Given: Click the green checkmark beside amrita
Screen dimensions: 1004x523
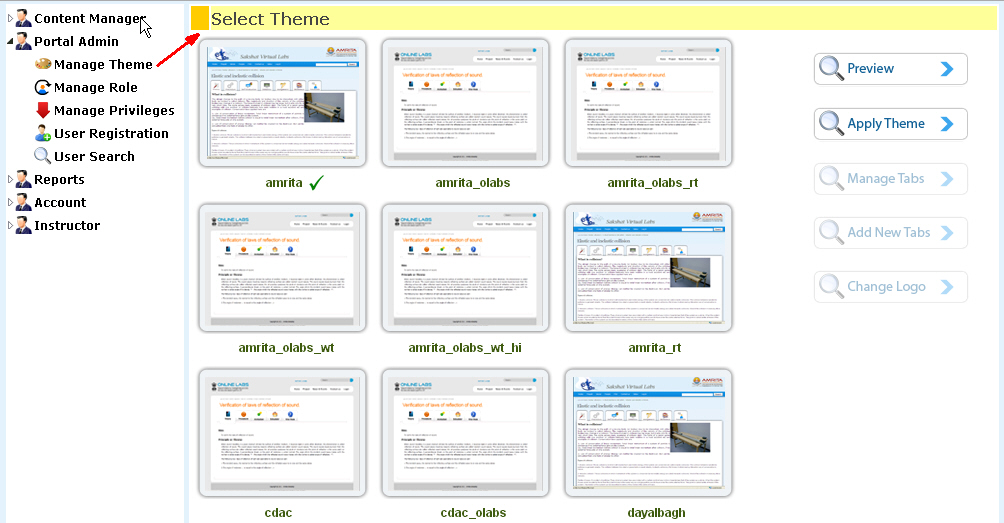Looking at the screenshot, I should 316,183.
